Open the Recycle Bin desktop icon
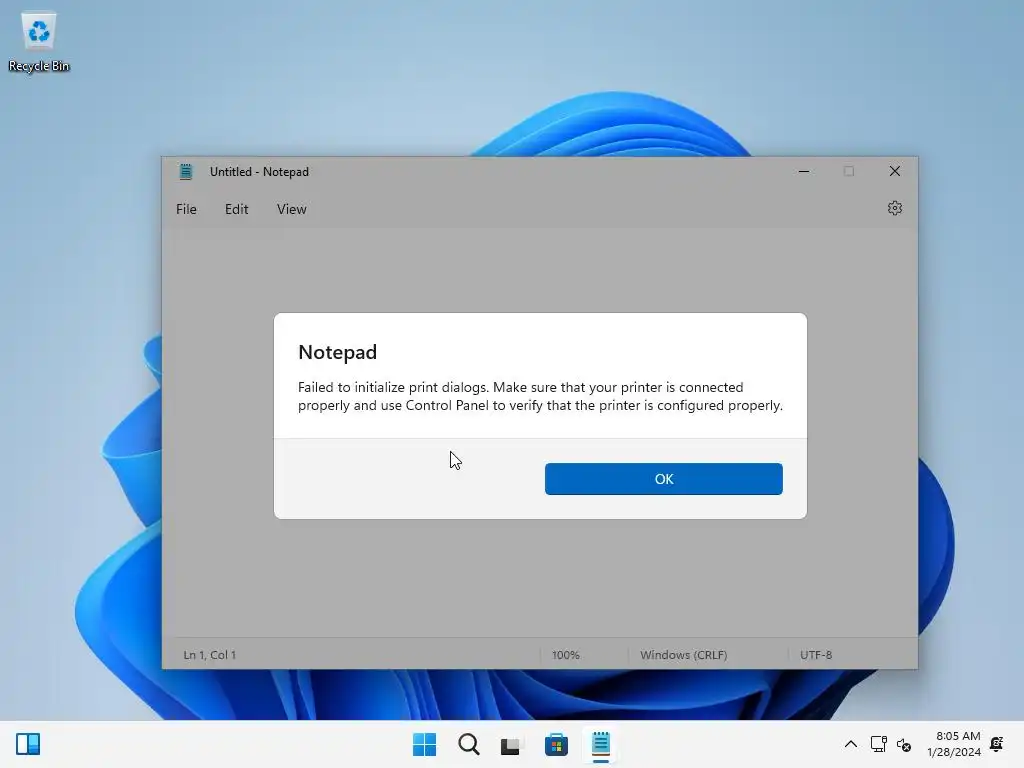Image resolution: width=1024 pixels, height=768 pixels. [39, 42]
